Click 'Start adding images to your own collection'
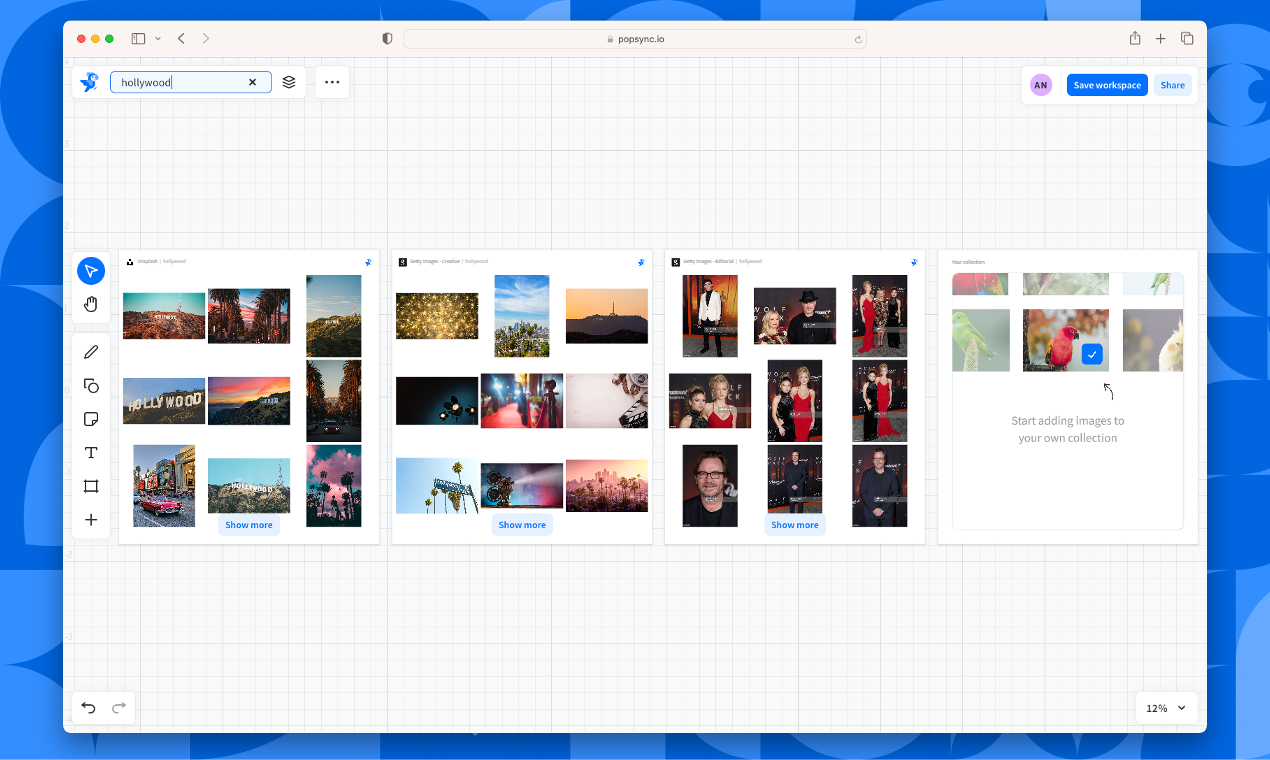This screenshot has width=1270, height=760. [x=1068, y=429]
